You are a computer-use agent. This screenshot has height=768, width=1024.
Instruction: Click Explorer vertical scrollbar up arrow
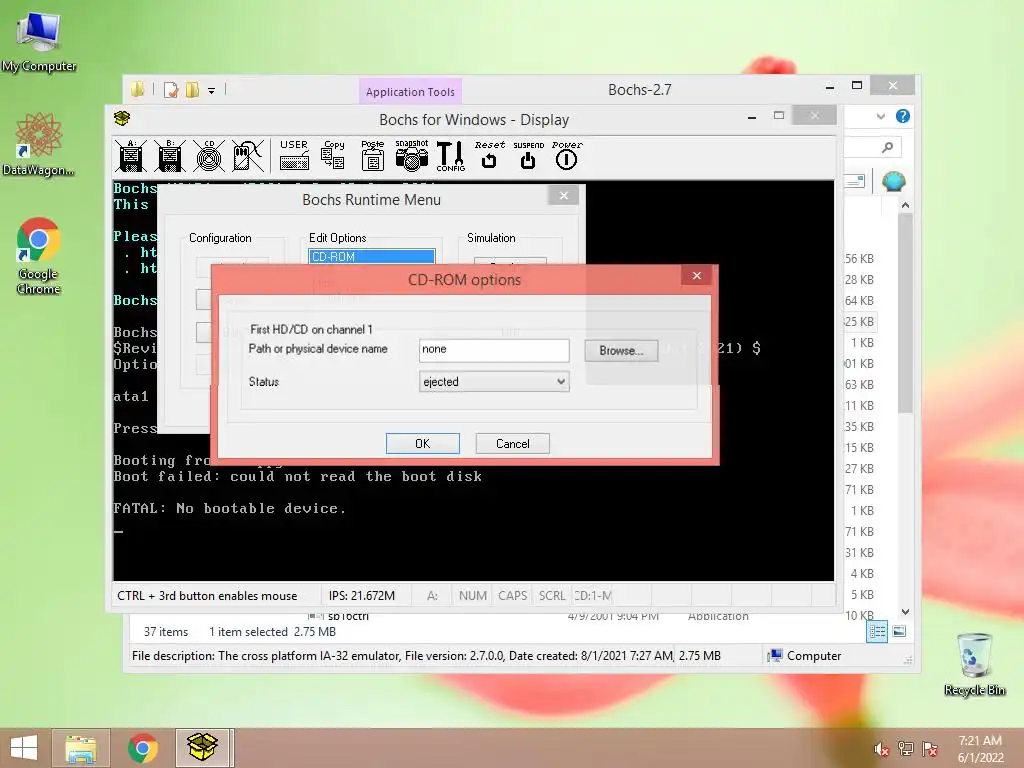click(905, 205)
